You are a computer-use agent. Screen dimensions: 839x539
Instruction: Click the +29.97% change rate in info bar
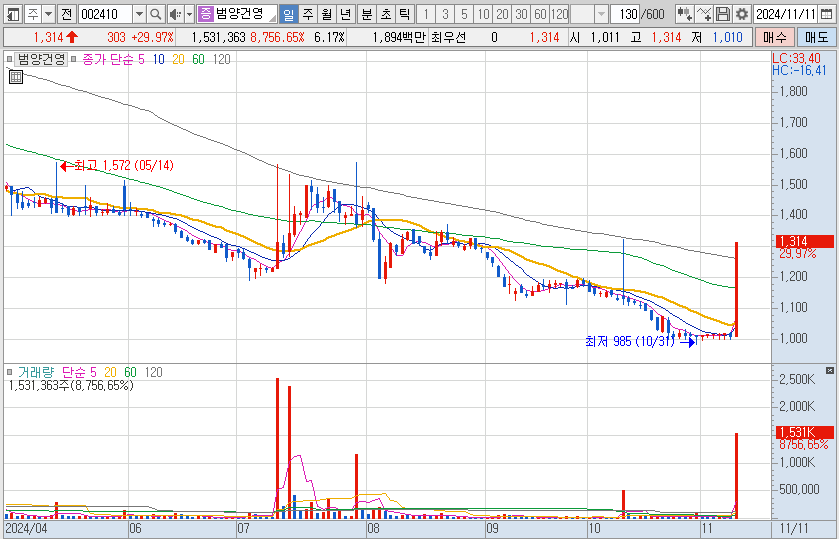[x=152, y=37]
